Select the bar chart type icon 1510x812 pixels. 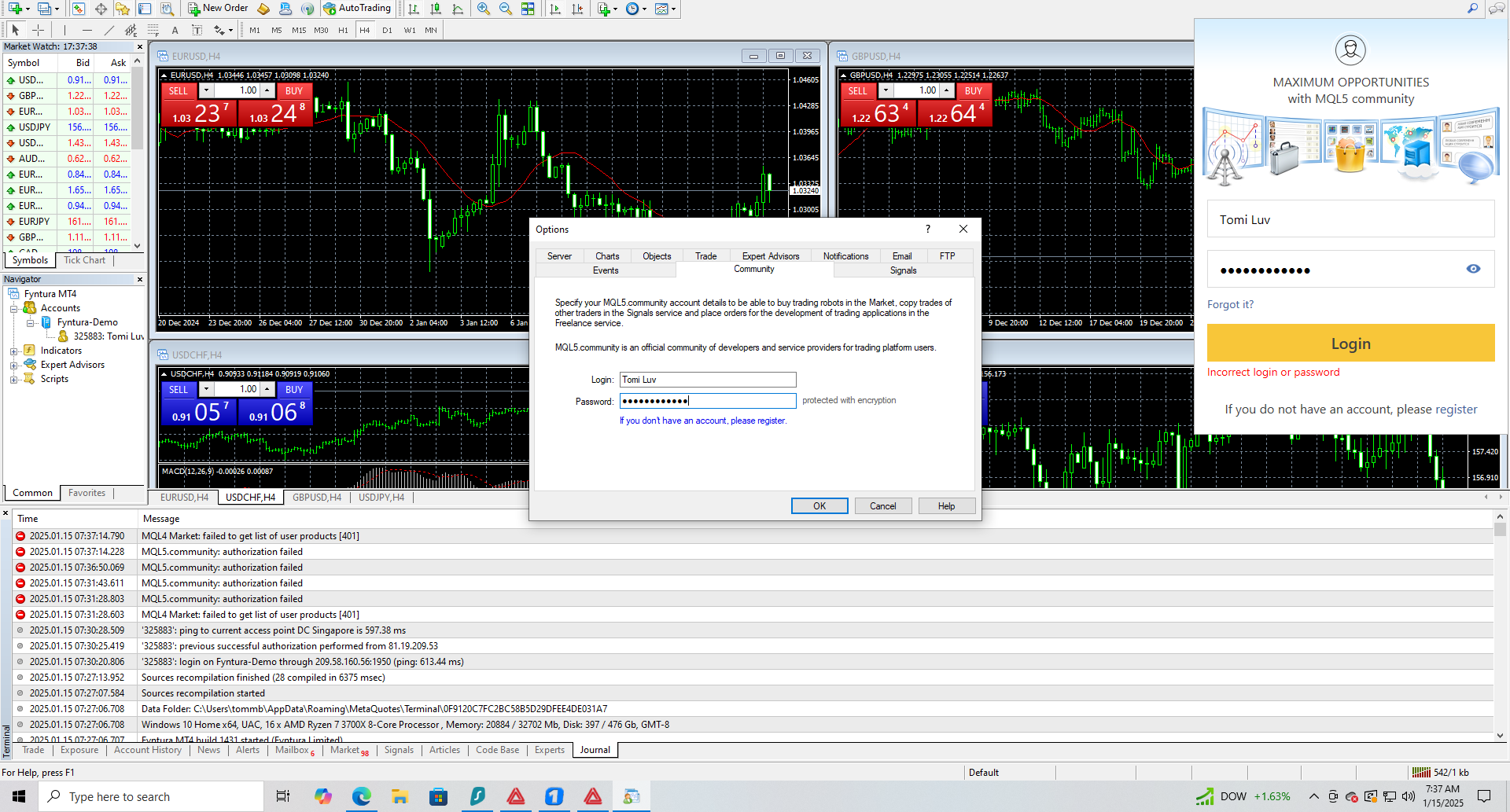[x=414, y=9]
